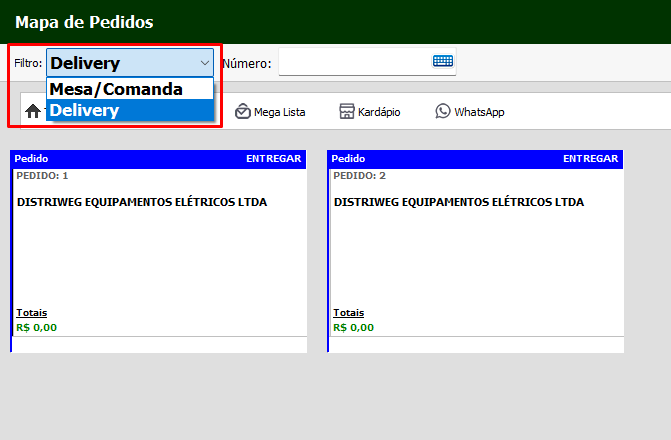Click the R$ 0,00 total in order 1
Screen dimensions: 671x440
(37, 327)
